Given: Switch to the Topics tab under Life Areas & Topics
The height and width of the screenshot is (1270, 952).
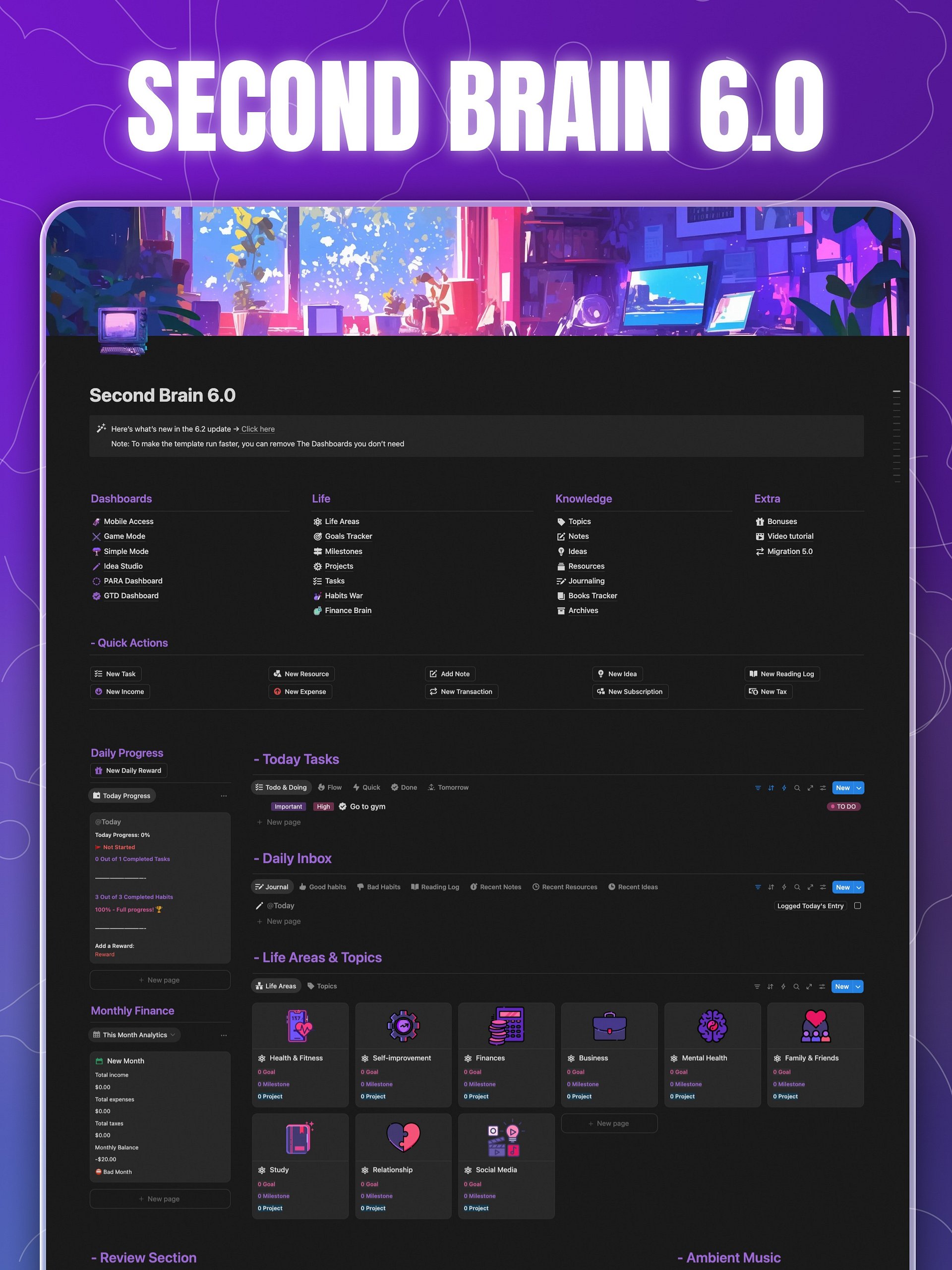Looking at the screenshot, I should point(322,986).
